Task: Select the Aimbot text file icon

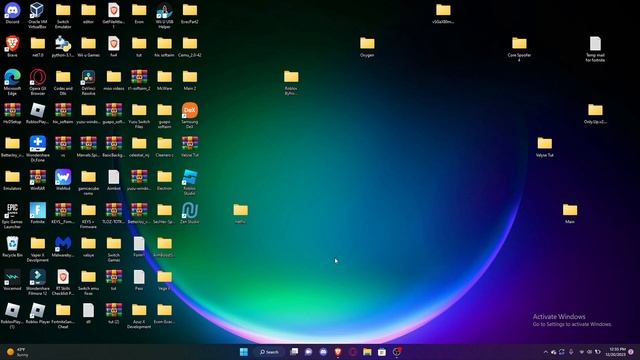Action: coord(113,180)
